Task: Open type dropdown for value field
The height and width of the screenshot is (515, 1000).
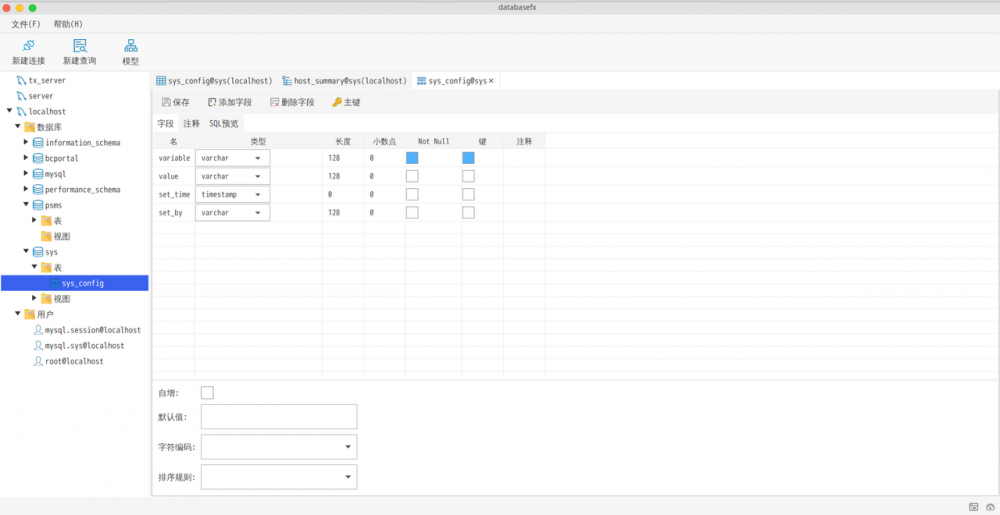Action: [233, 176]
